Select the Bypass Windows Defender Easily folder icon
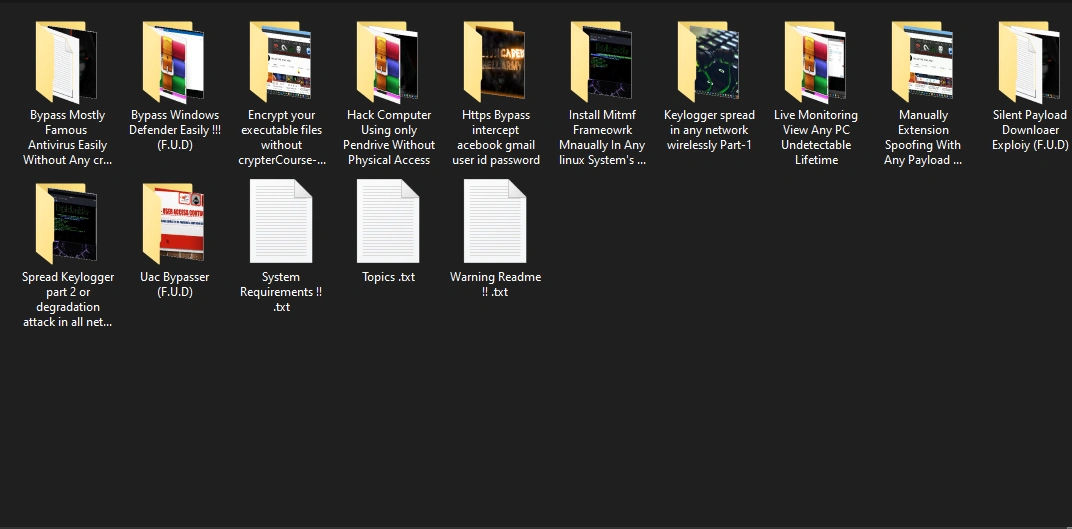 coord(174,62)
